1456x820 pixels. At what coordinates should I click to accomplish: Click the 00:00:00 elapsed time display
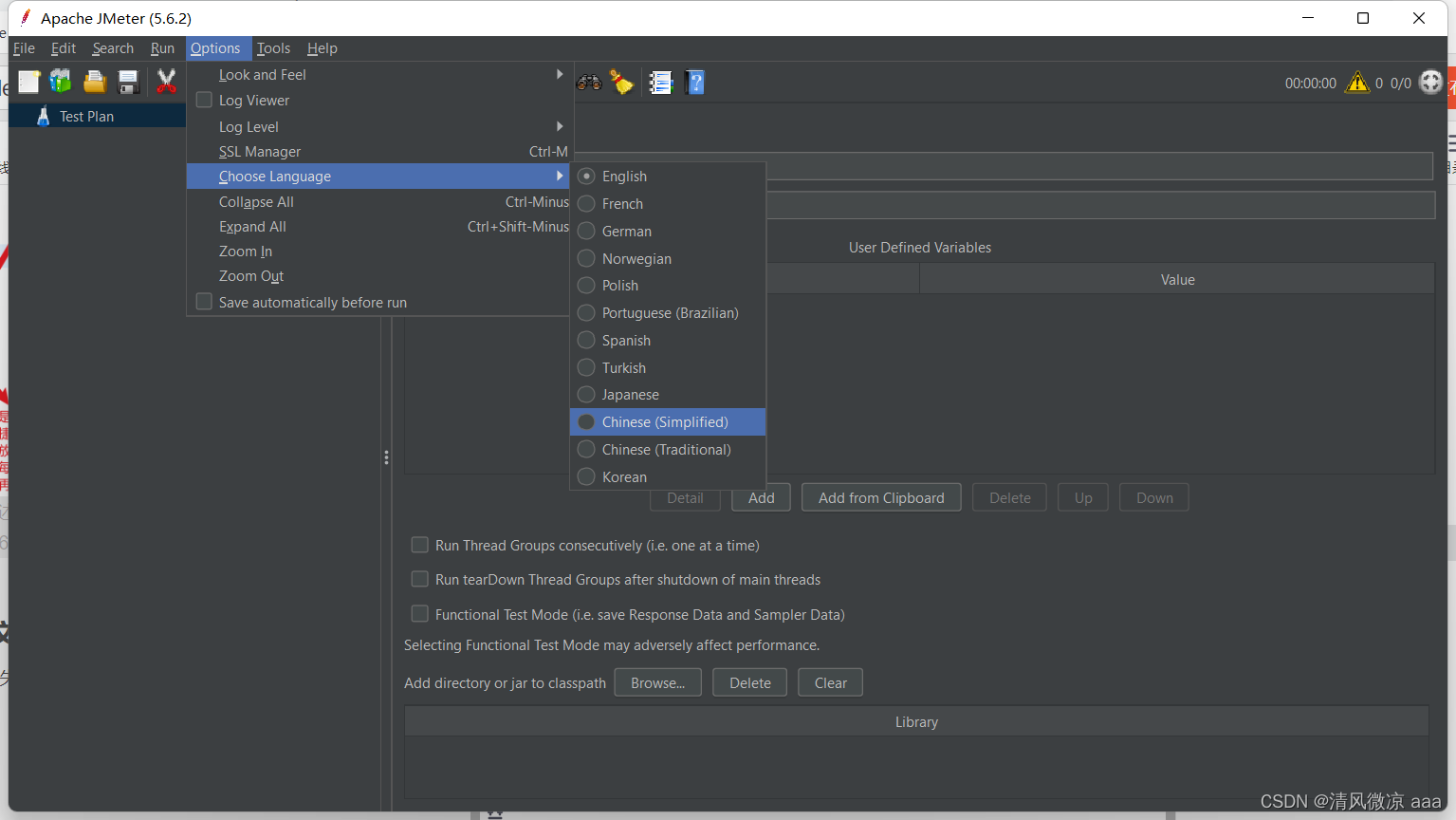tap(1311, 84)
